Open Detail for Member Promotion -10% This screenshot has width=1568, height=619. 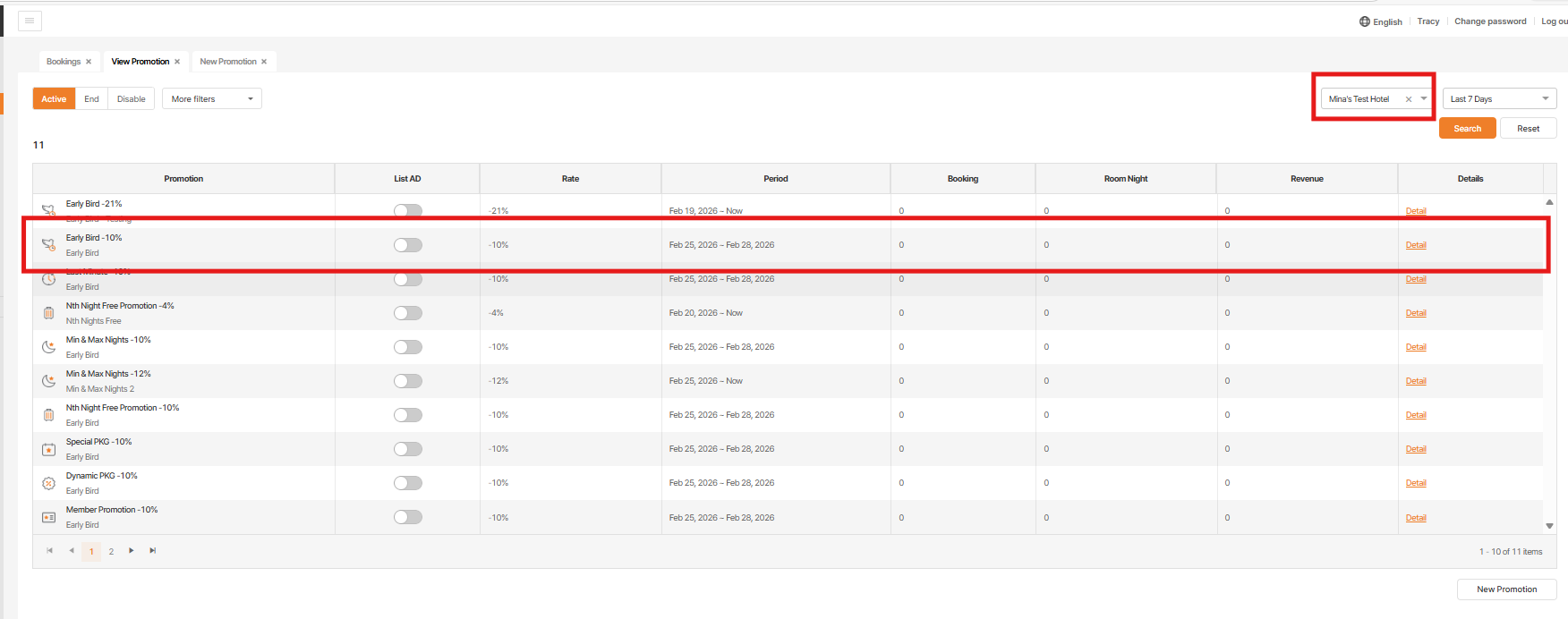coord(1416,518)
